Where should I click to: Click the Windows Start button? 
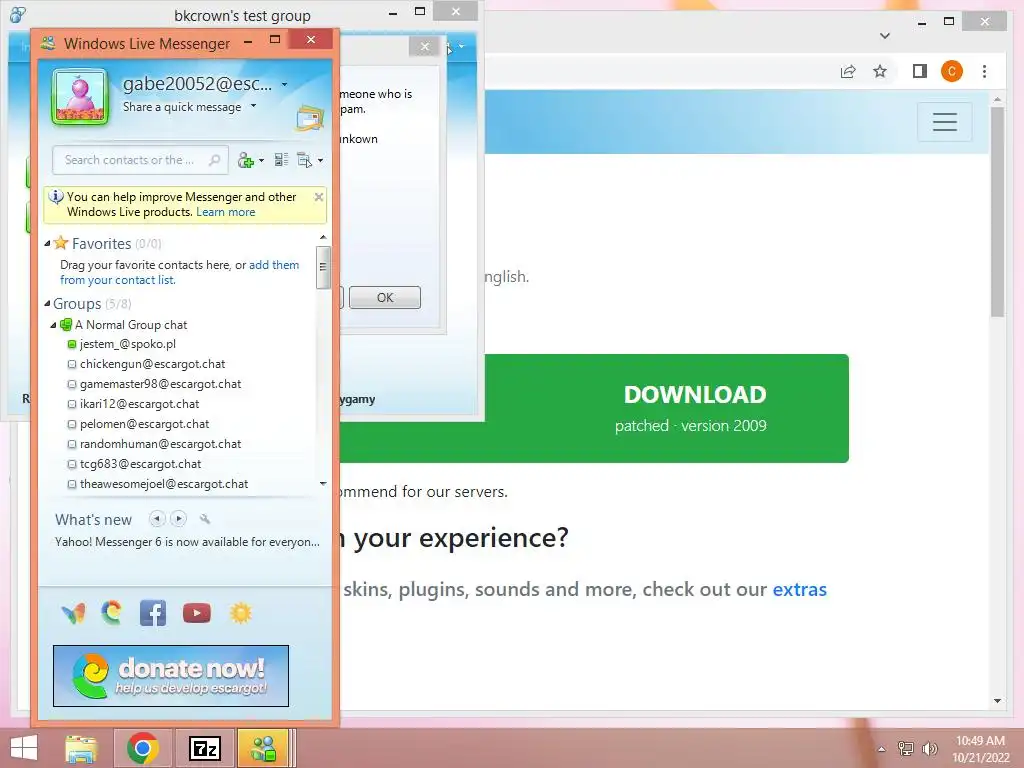click(24, 748)
